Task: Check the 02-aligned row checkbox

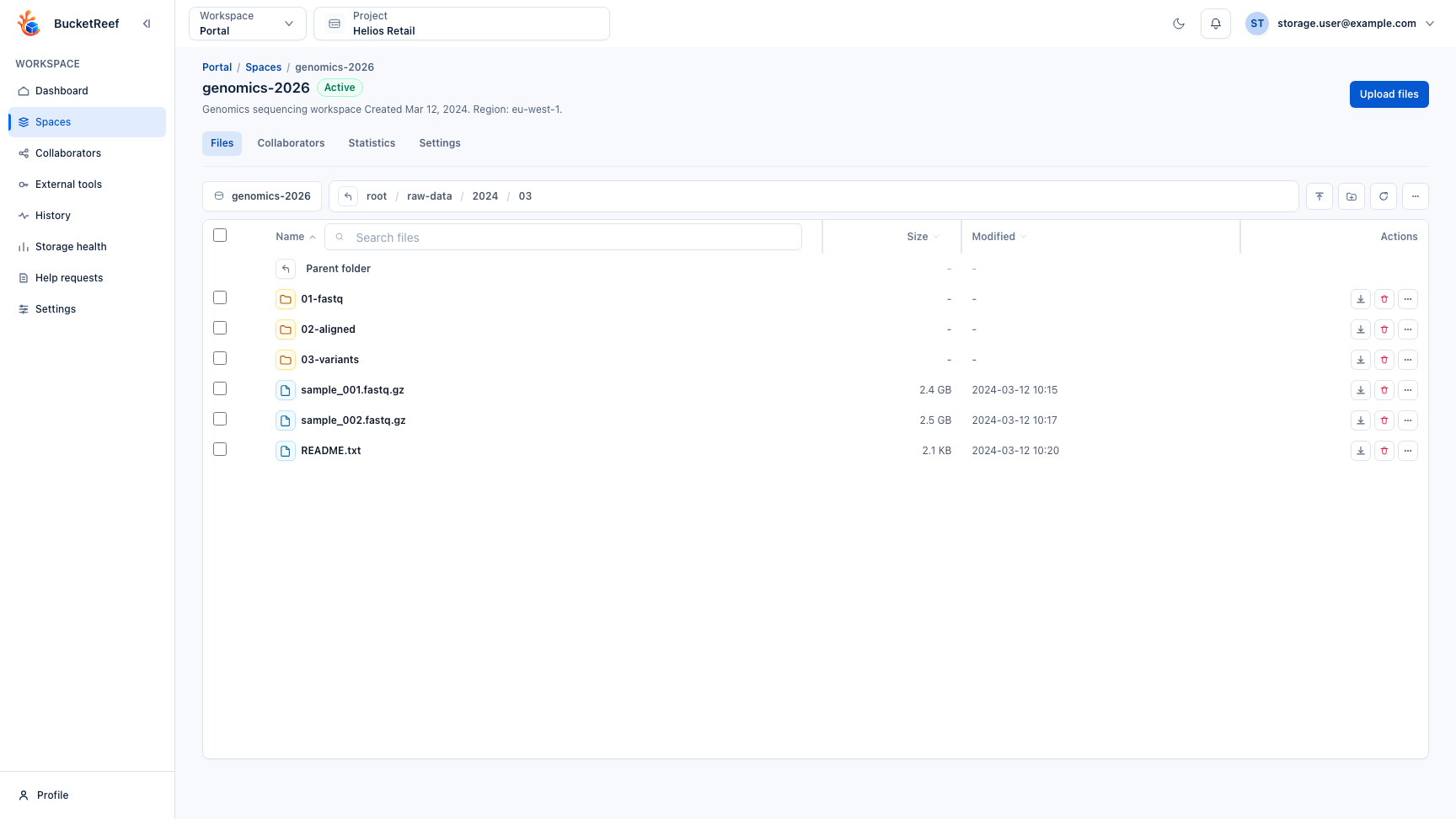Action: coord(220,328)
